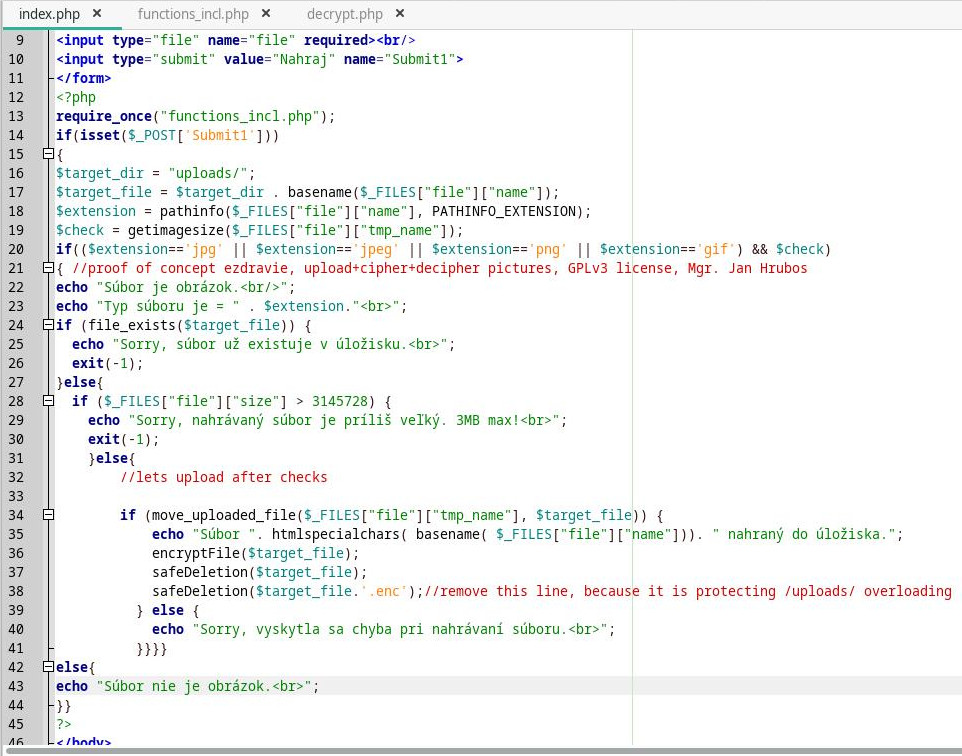962x756 pixels.
Task: Fold the move_uploaded_file block at line 34
Action: tap(47, 515)
